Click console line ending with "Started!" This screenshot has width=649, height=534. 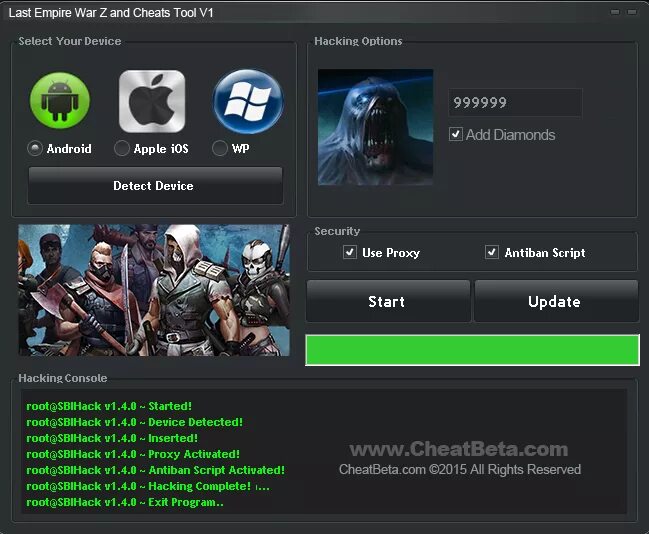[109, 406]
